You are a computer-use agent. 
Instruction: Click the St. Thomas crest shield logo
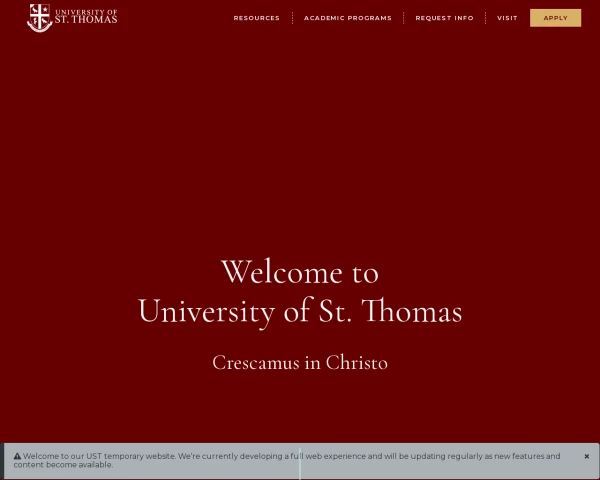(39, 17)
